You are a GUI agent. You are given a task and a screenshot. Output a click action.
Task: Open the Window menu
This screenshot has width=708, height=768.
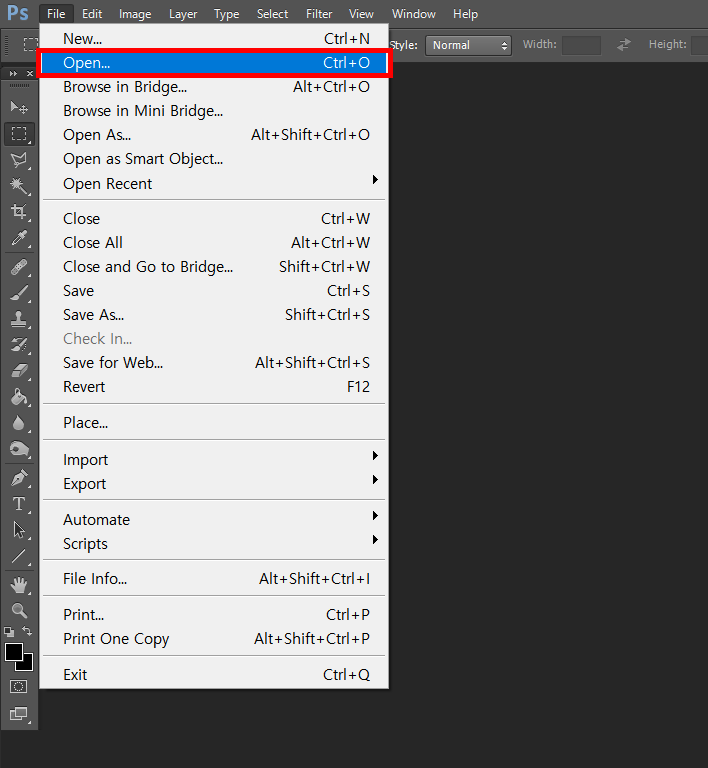click(413, 14)
